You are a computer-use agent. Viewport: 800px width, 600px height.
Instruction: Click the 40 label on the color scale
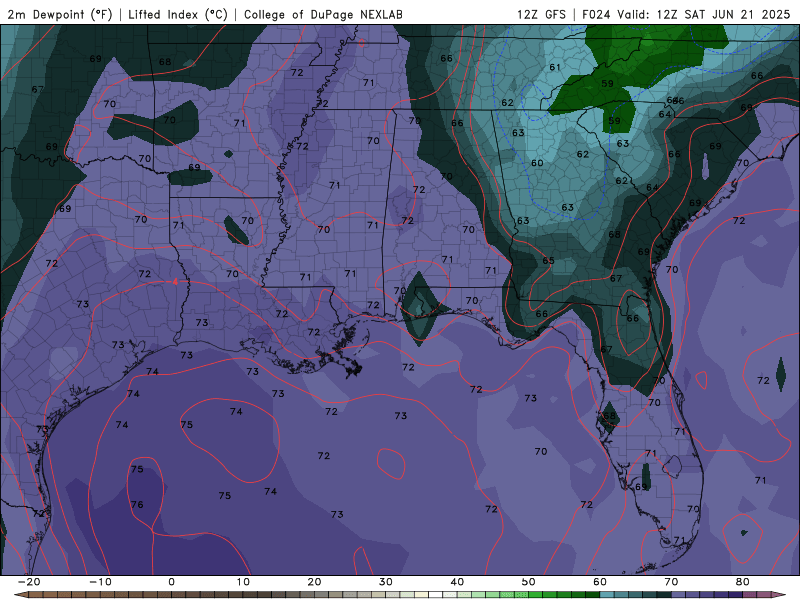point(457,582)
